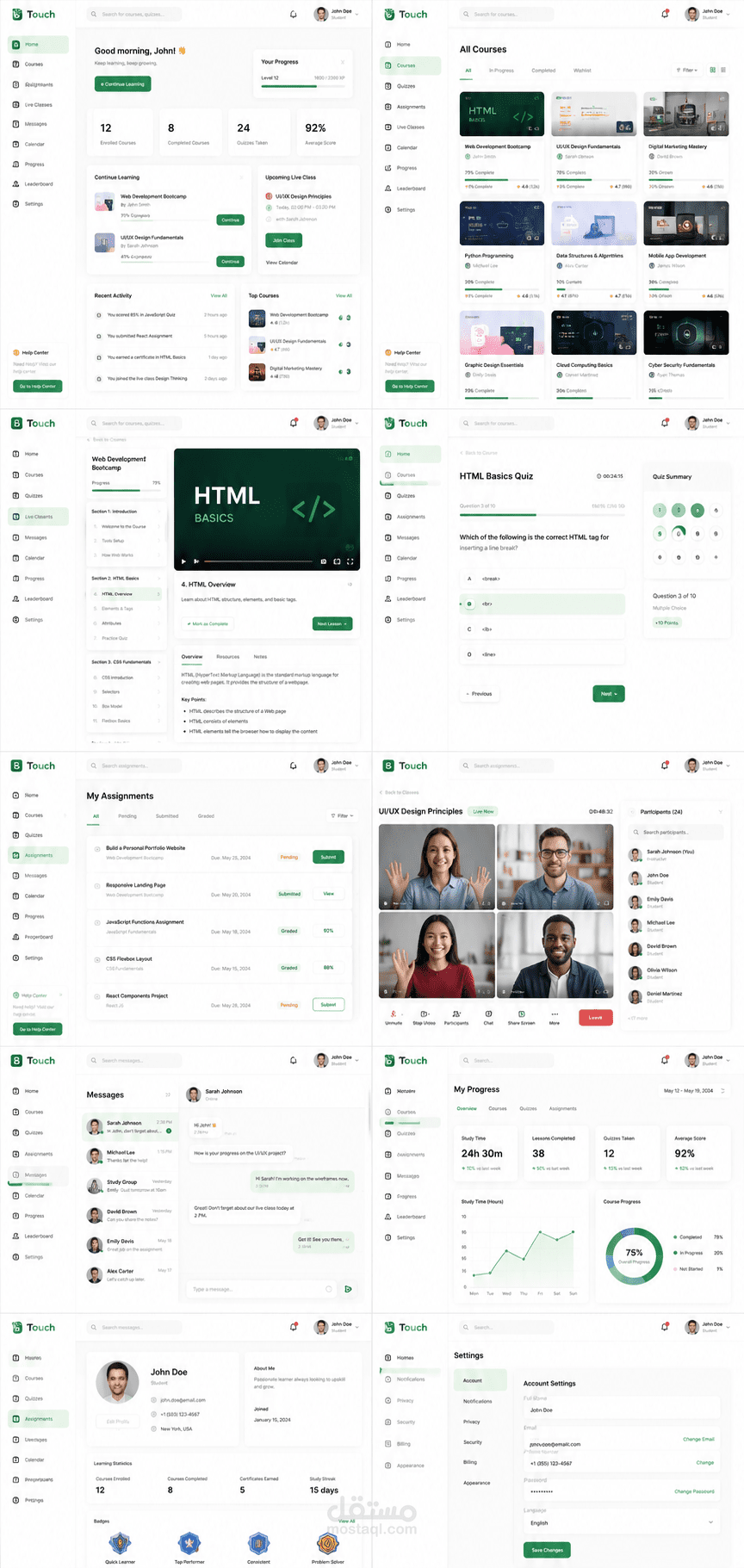Switch to grid view on the All Courses screen
The width and height of the screenshot is (744, 1568).
coord(713,70)
